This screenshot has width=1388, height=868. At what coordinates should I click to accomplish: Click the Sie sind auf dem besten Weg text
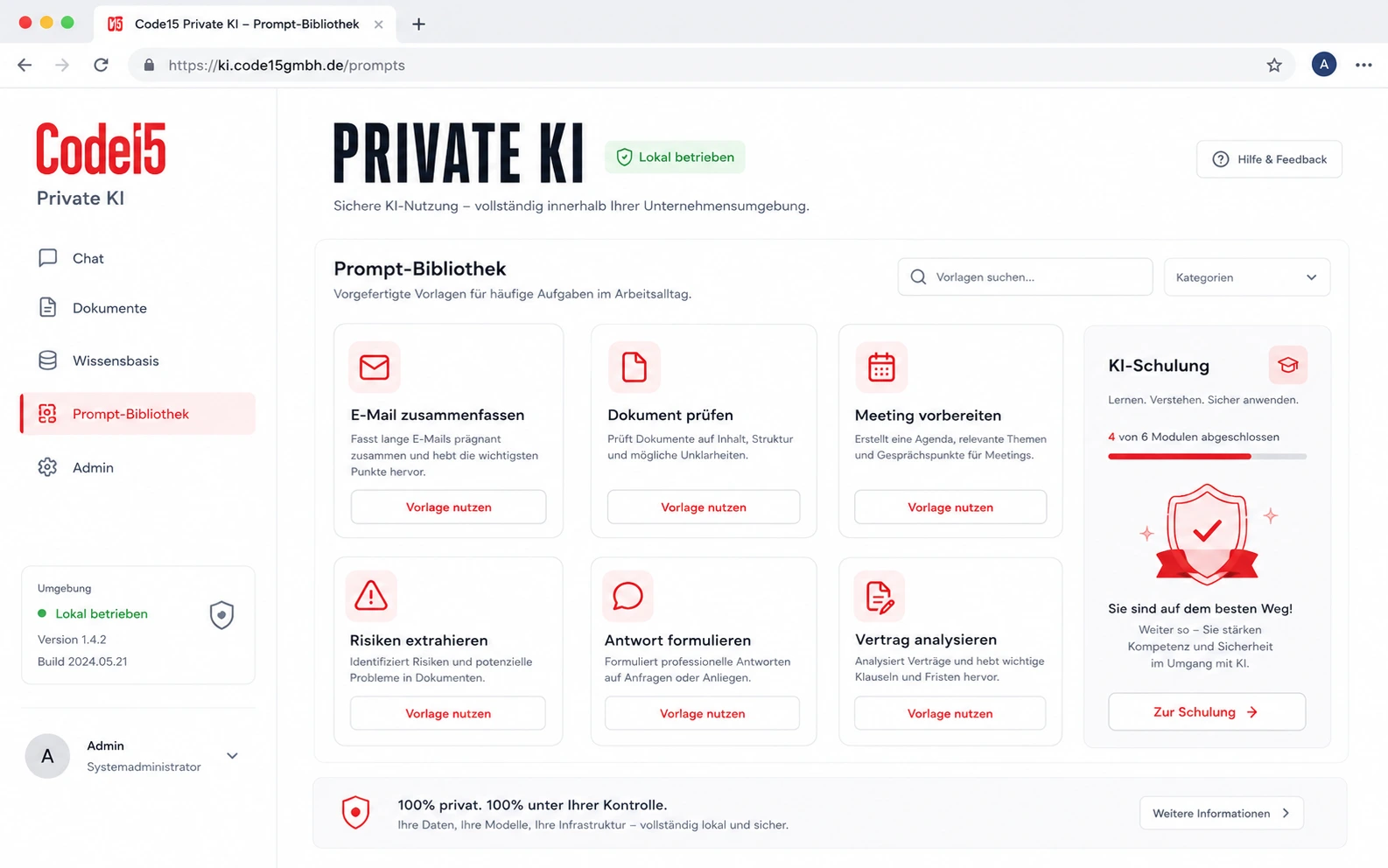point(1200,608)
